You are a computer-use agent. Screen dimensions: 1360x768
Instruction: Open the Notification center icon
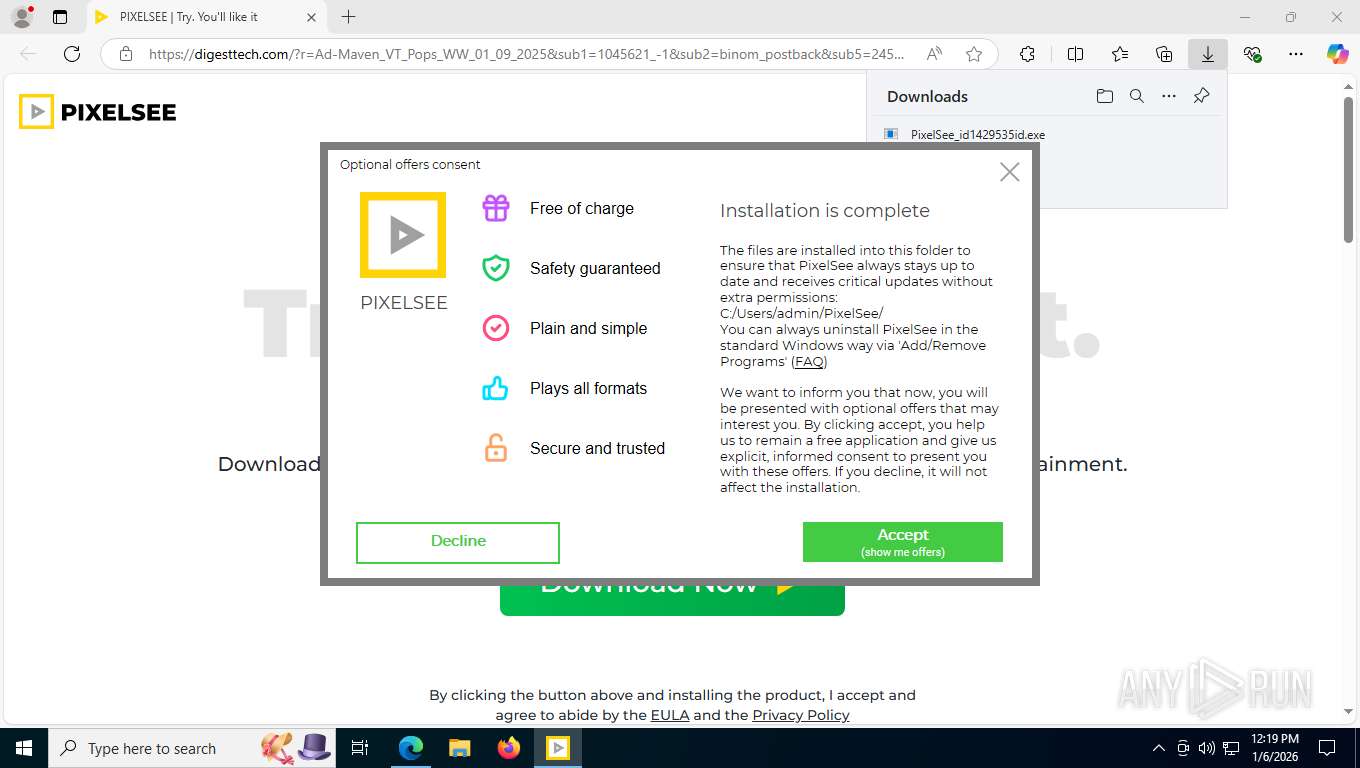pos(1327,748)
